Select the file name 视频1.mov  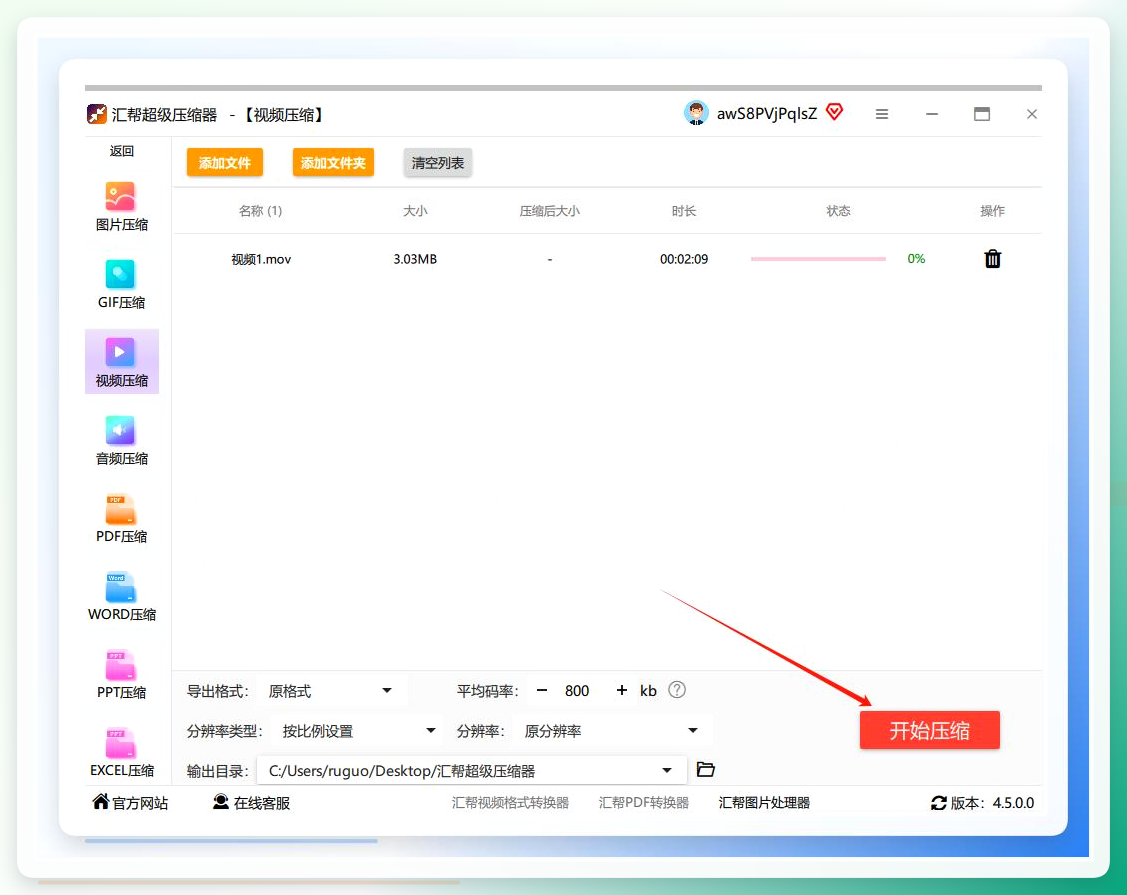[x=261, y=260]
